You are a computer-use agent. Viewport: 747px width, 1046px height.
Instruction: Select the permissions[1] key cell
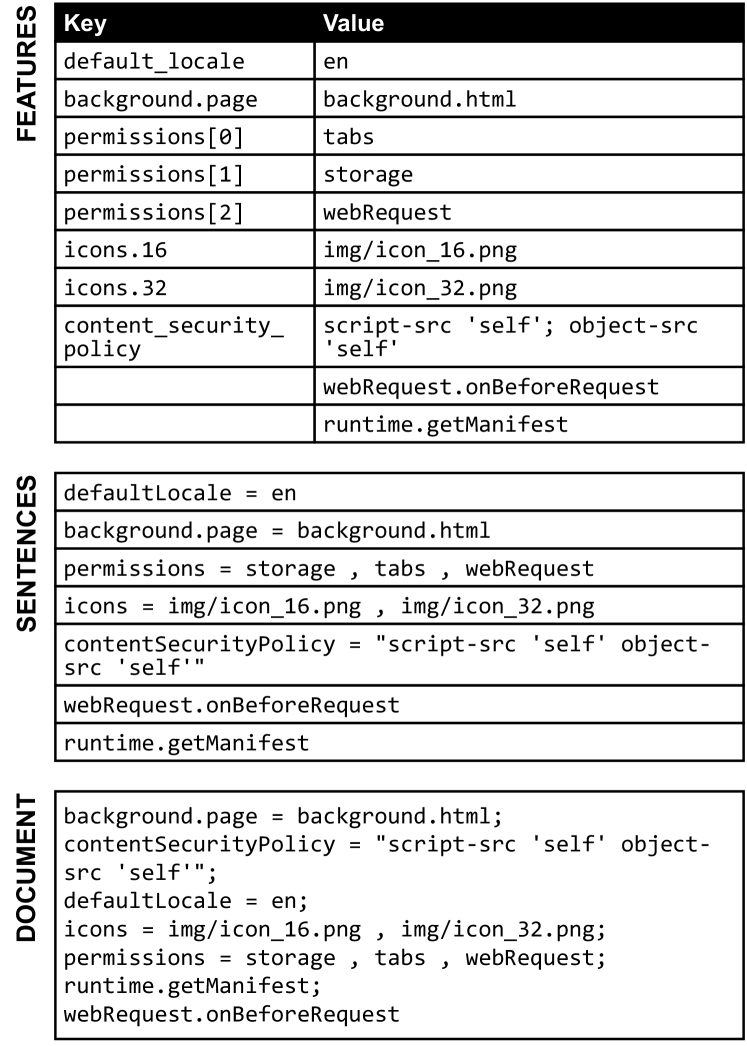coord(185,175)
